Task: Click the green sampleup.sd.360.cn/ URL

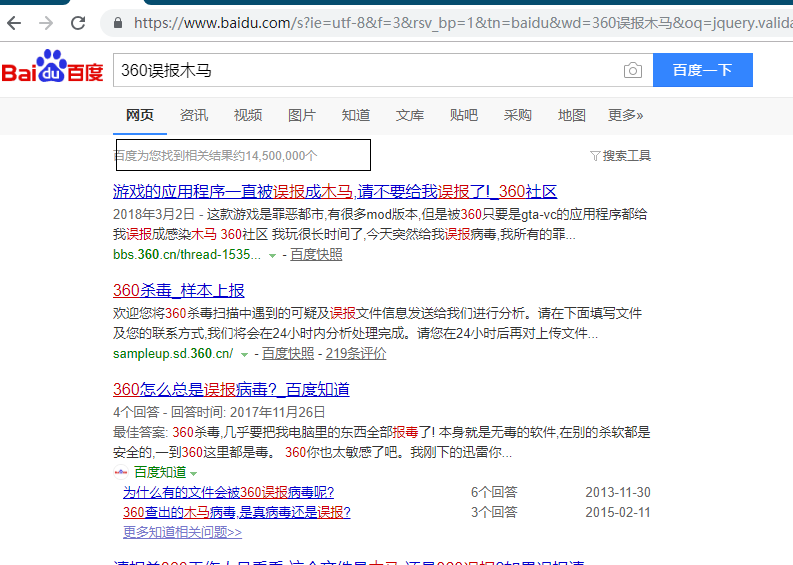Action: coord(173,354)
